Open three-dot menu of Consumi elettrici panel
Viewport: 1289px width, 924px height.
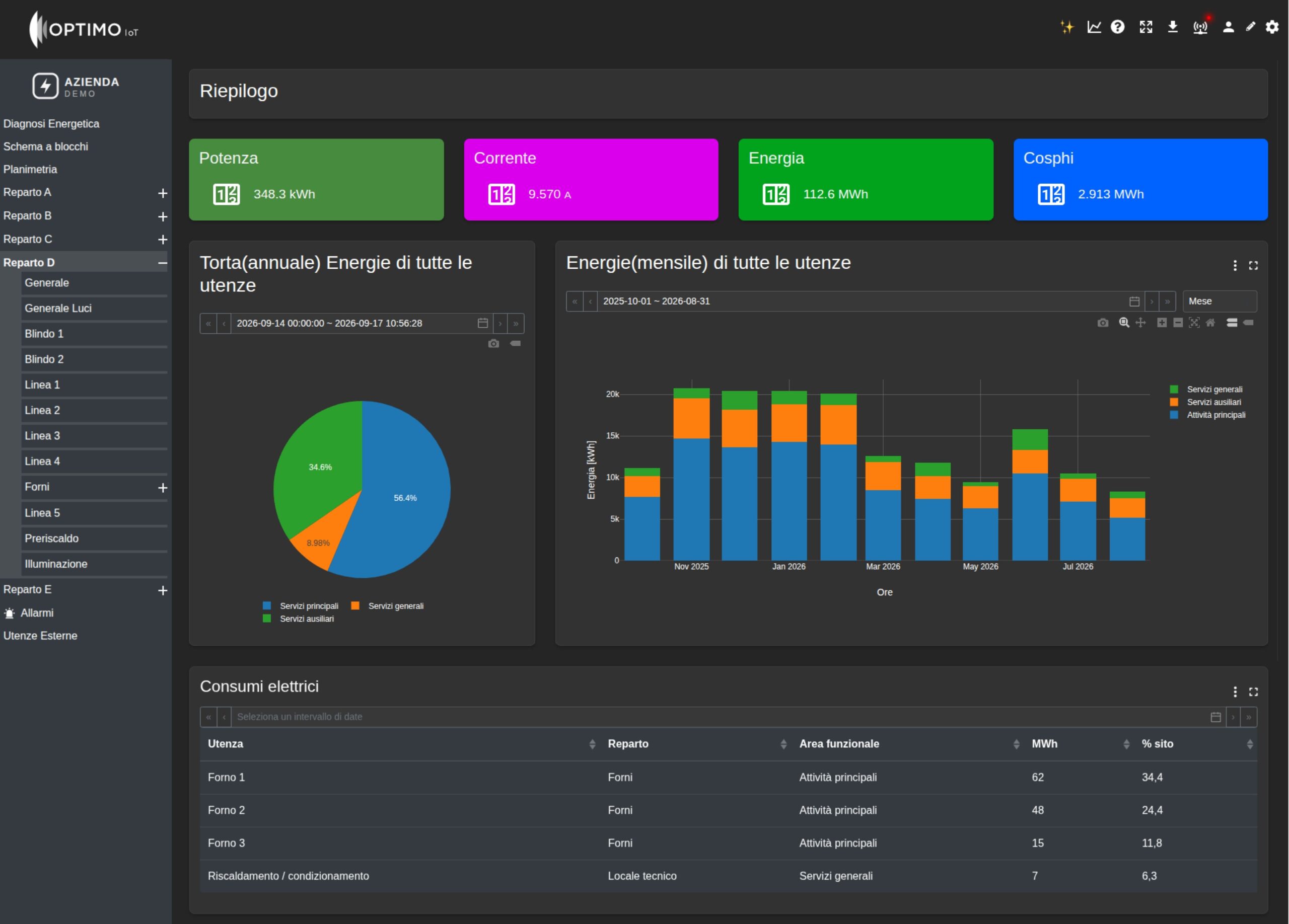pos(1235,691)
